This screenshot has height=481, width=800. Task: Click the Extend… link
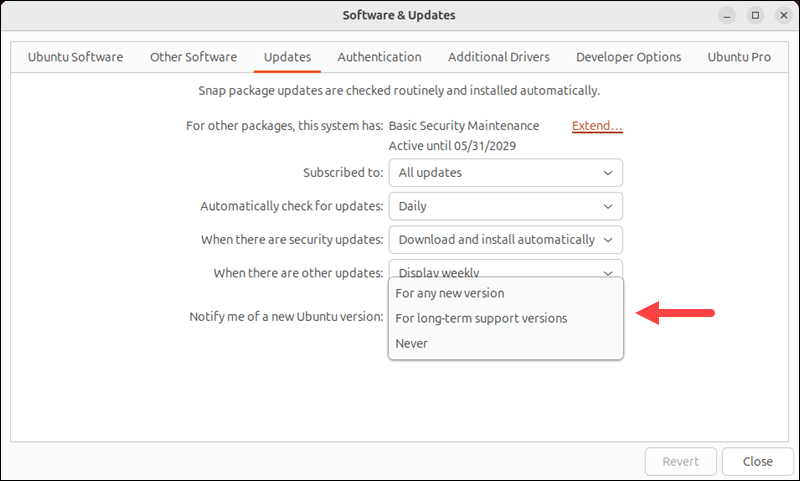(x=597, y=125)
